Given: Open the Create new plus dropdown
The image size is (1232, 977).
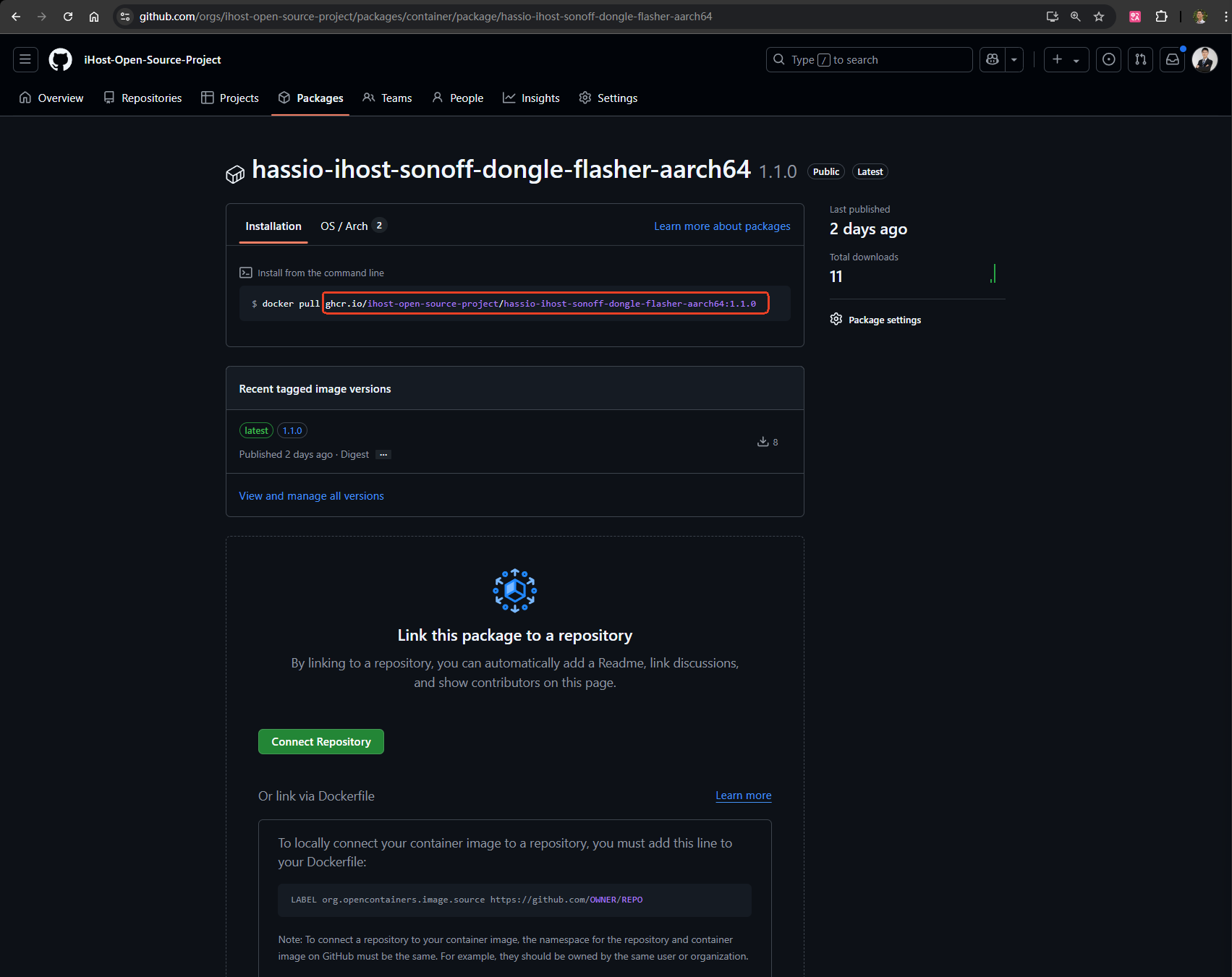Looking at the screenshot, I should 1066,59.
